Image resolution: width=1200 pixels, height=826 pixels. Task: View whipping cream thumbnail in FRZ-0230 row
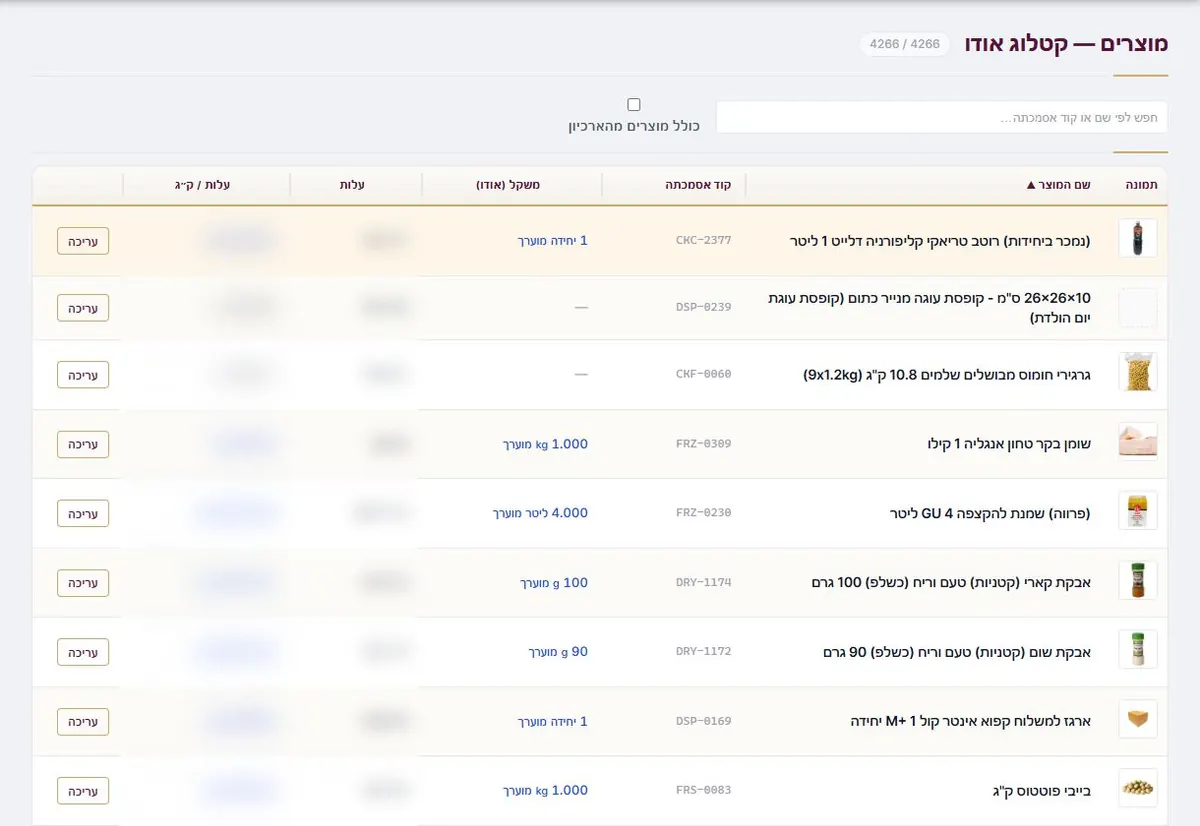tap(1138, 511)
